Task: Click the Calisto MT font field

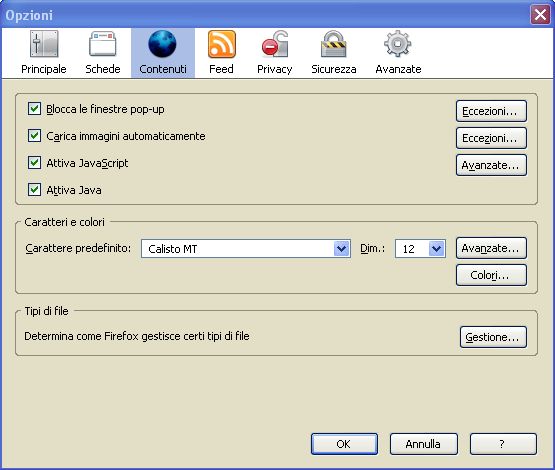Action: coord(246,249)
